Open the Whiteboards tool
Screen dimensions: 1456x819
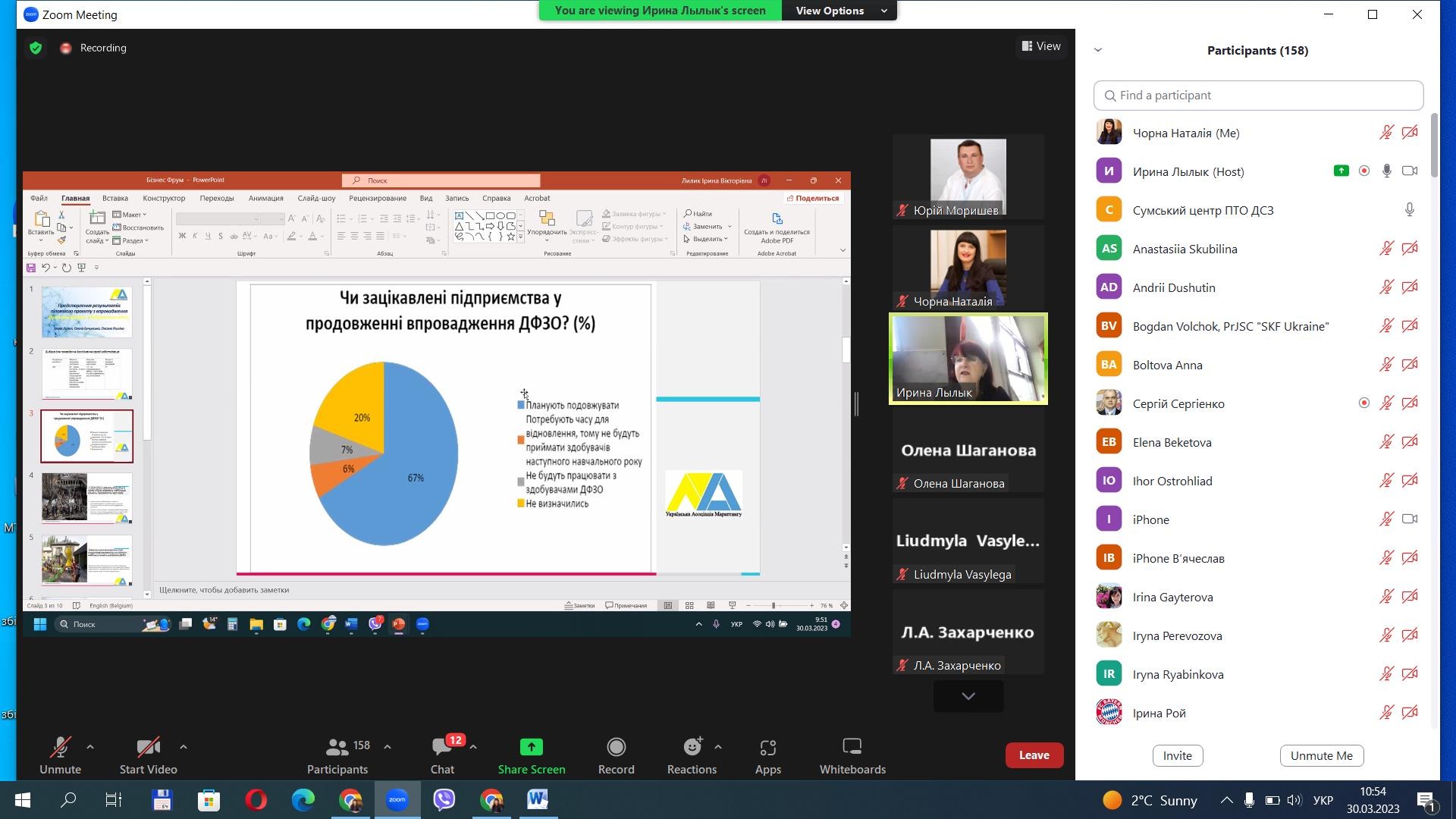pyautogui.click(x=852, y=748)
